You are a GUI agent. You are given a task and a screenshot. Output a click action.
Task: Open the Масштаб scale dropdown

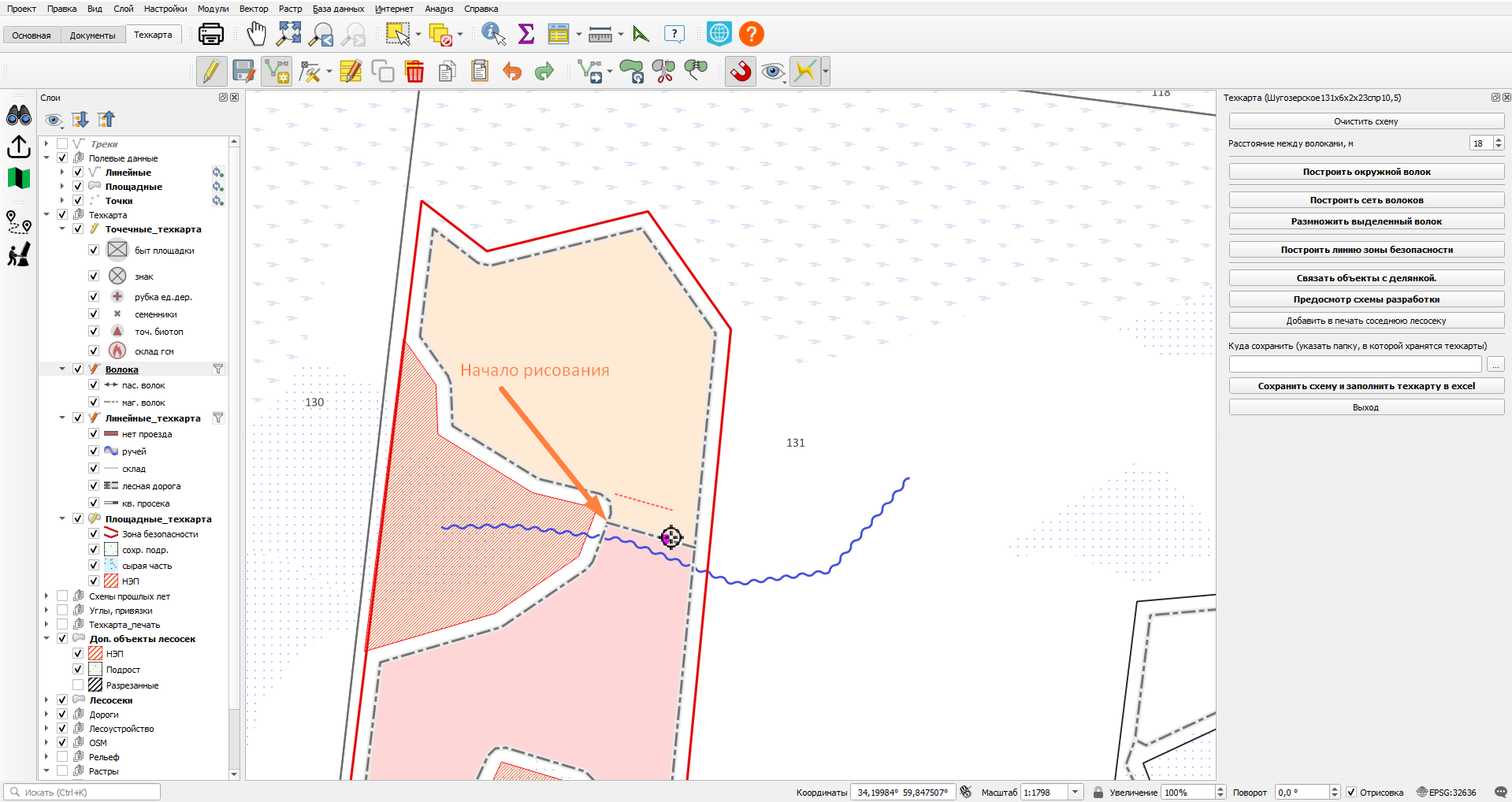click(x=1075, y=793)
